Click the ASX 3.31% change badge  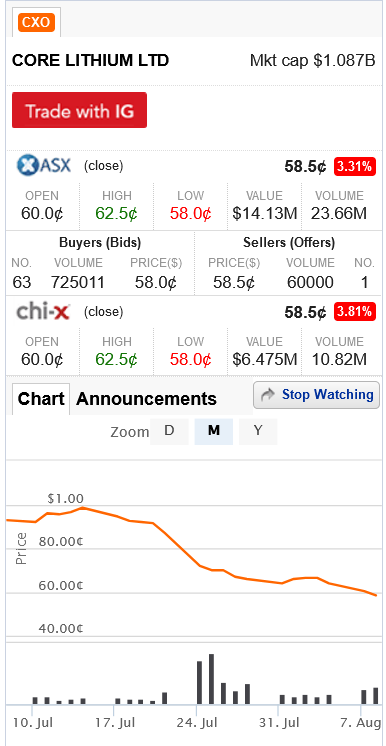click(x=355, y=167)
